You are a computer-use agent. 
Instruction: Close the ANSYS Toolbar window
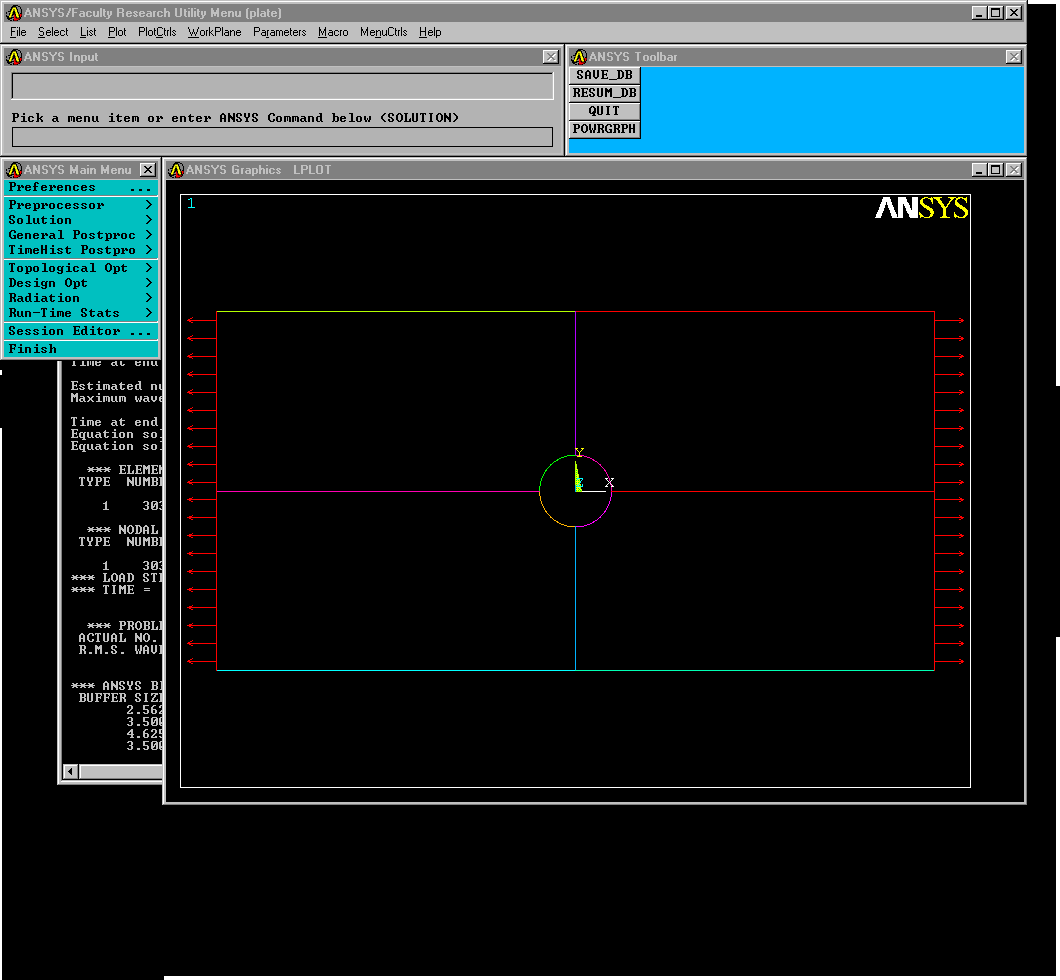(1013, 57)
